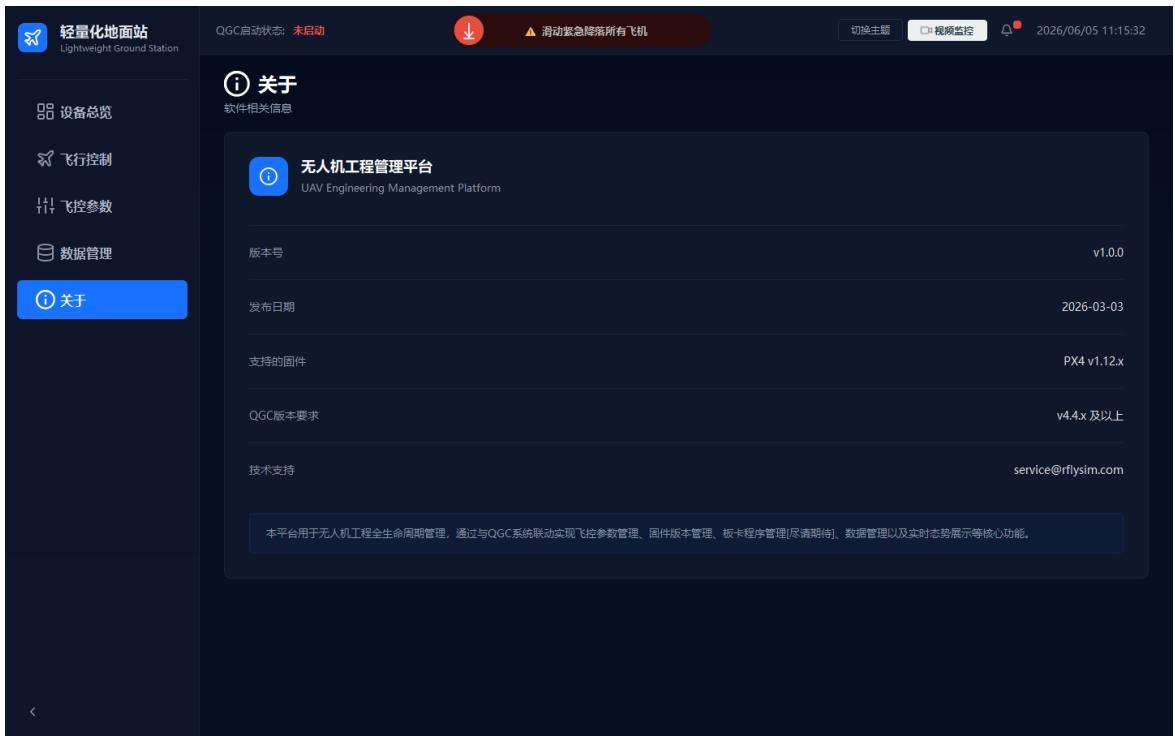Click the blue airplane app logo
The image size is (1175, 736).
(x=32, y=37)
